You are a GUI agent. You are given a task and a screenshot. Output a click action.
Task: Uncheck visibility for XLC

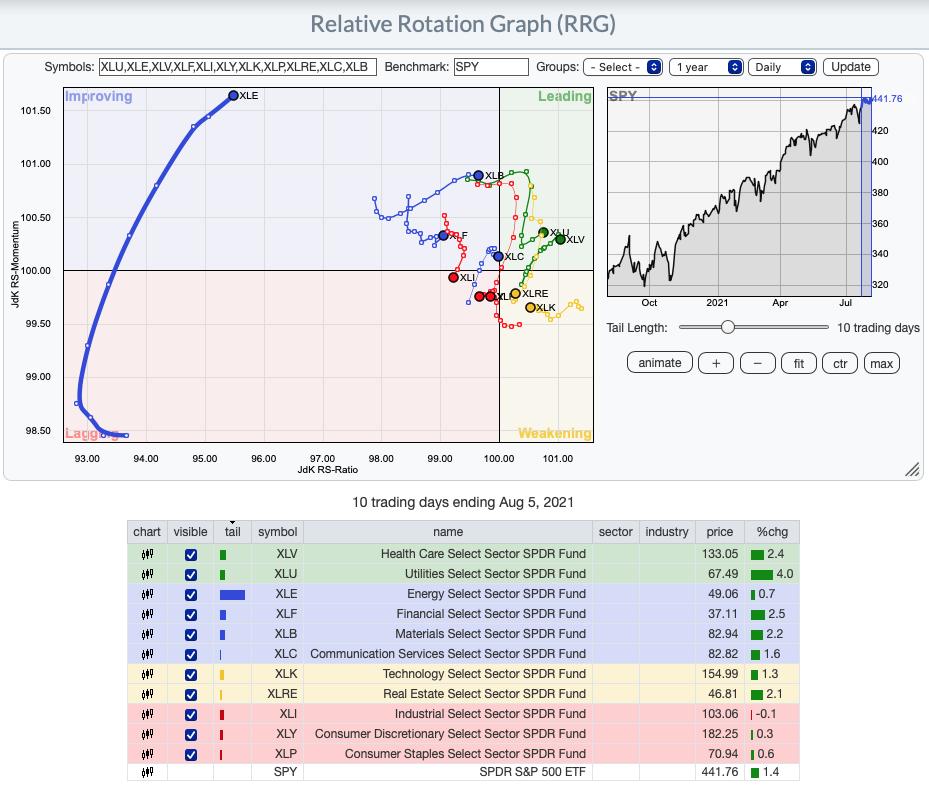click(x=191, y=655)
